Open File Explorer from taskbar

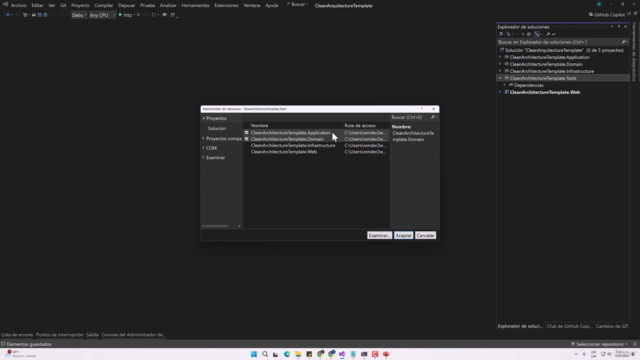(298, 354)
